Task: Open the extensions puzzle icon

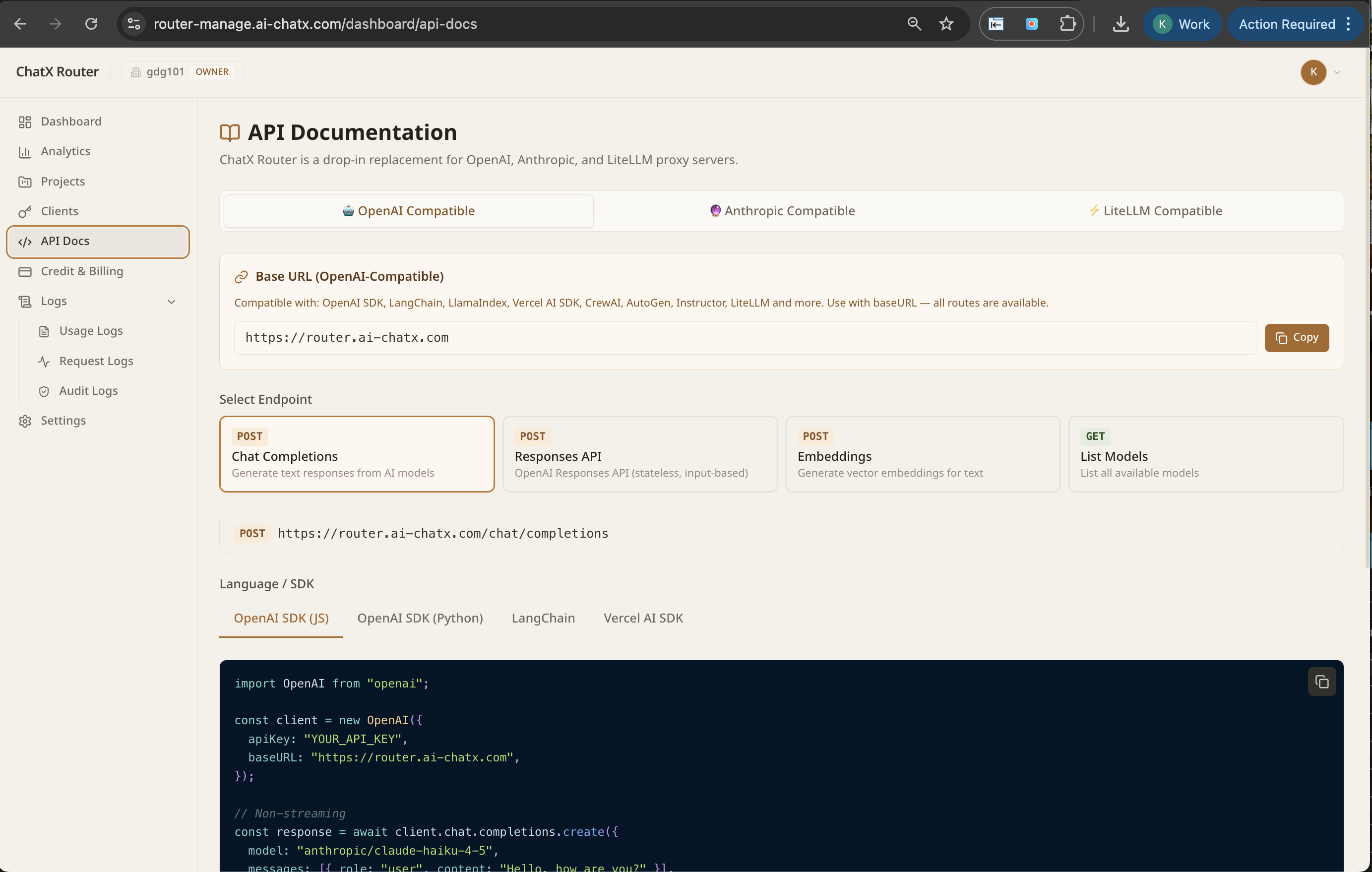Action: [x=1067, y=24]
